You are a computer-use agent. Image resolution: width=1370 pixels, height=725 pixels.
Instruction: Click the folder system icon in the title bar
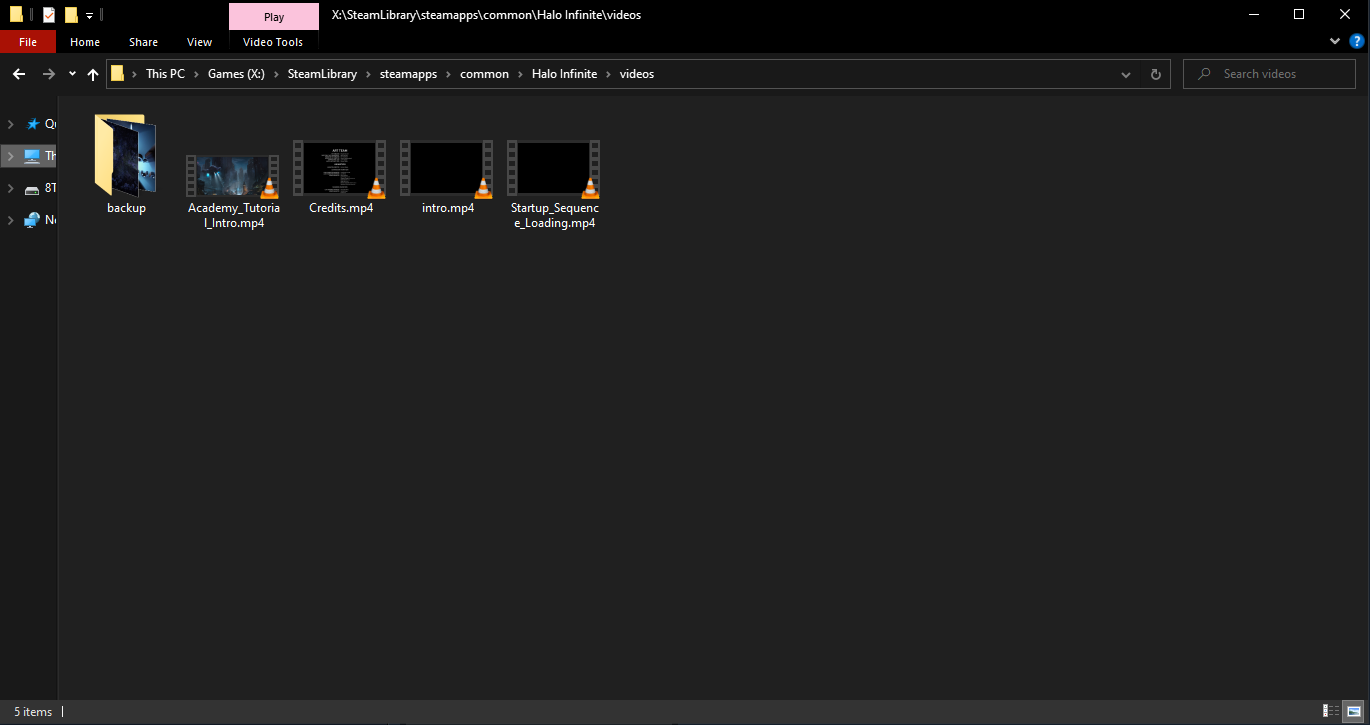pyautogui.click(x=16, y=15)
